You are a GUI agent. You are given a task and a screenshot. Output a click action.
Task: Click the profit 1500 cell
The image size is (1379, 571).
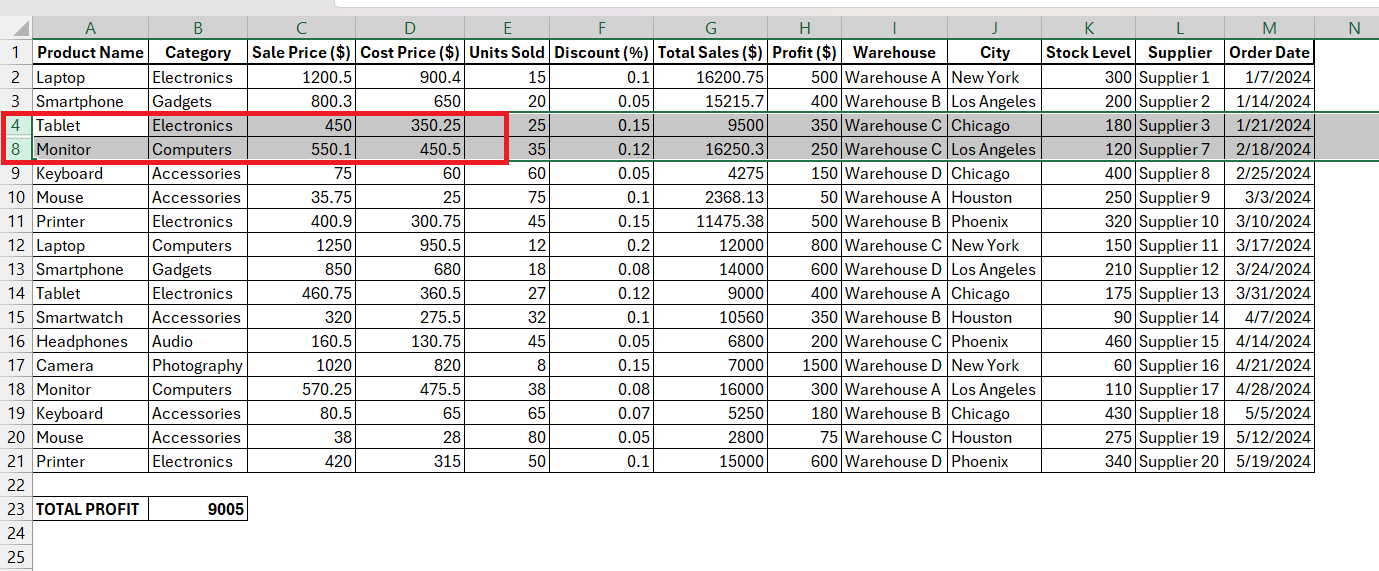point(804,365)
